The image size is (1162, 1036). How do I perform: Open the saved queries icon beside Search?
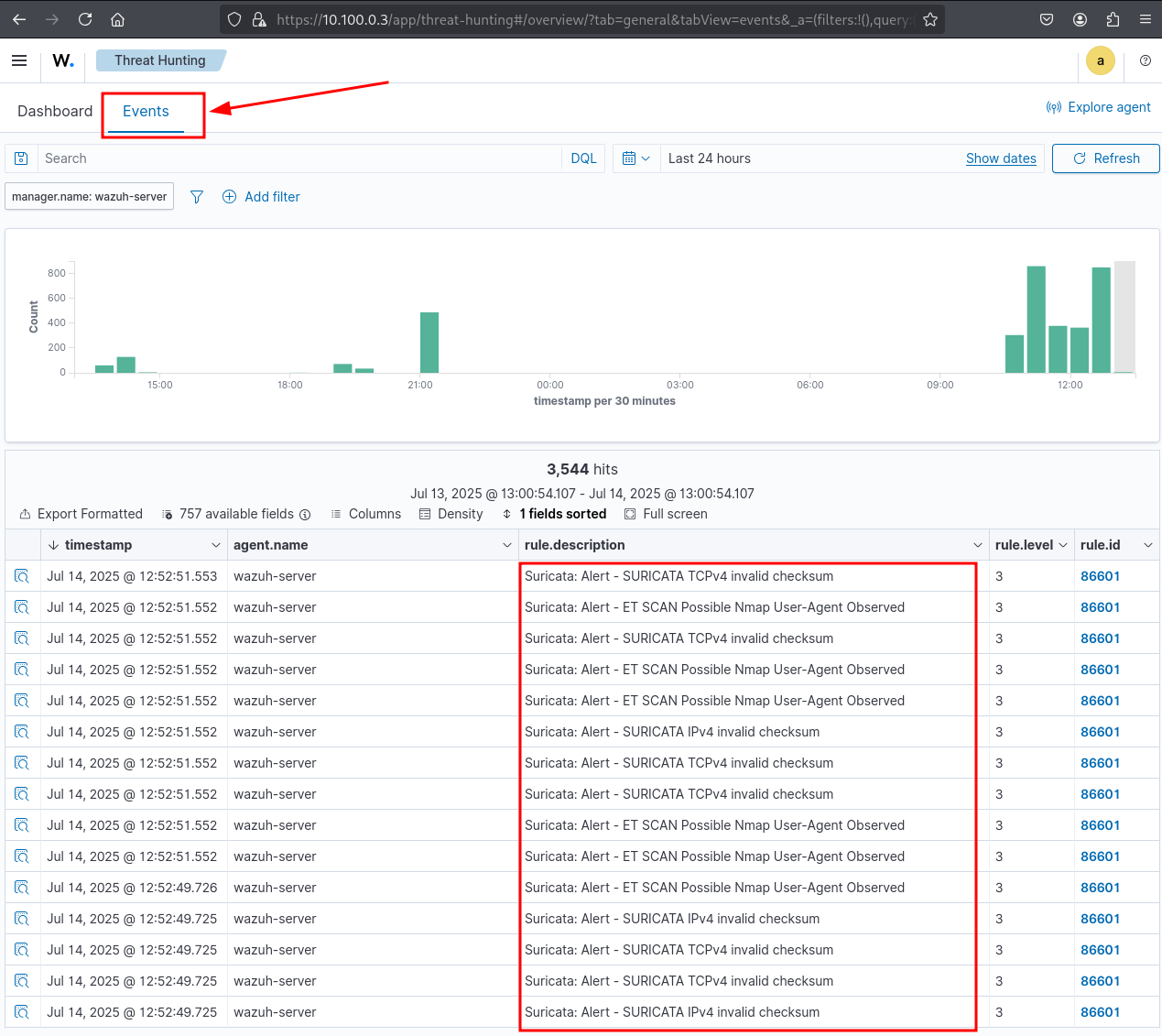pos(22,158)
